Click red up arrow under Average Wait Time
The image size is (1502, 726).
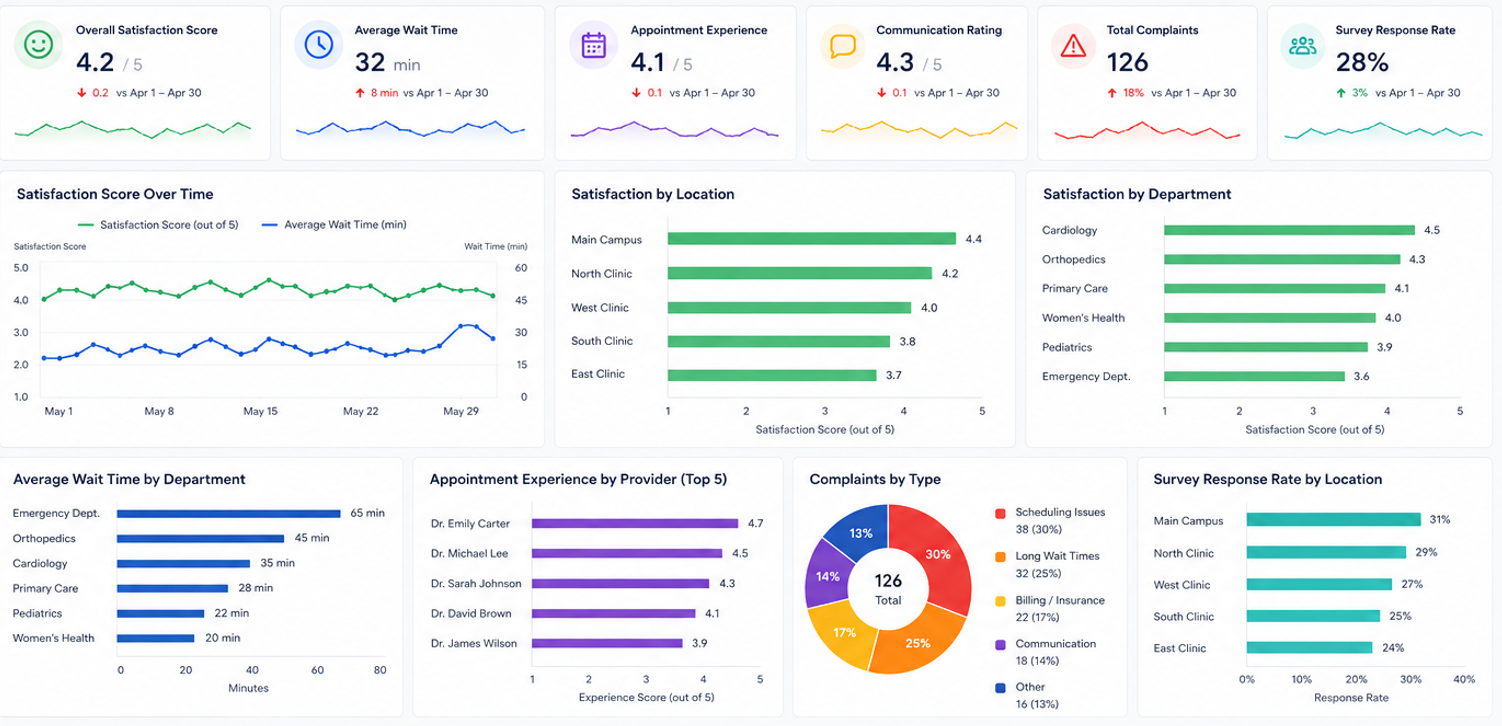(359, 93)
